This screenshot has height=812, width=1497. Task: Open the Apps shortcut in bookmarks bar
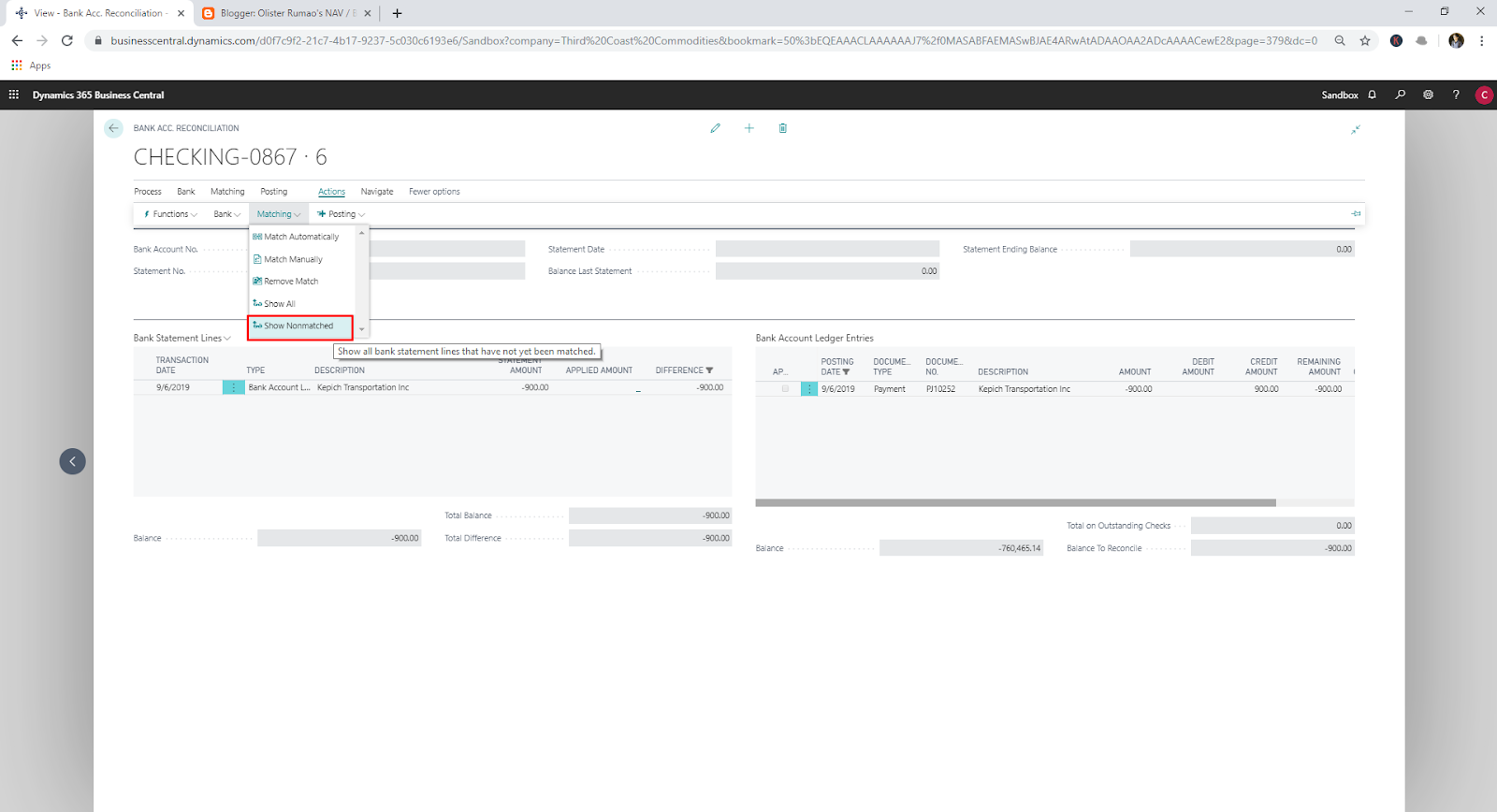[31, 65]
